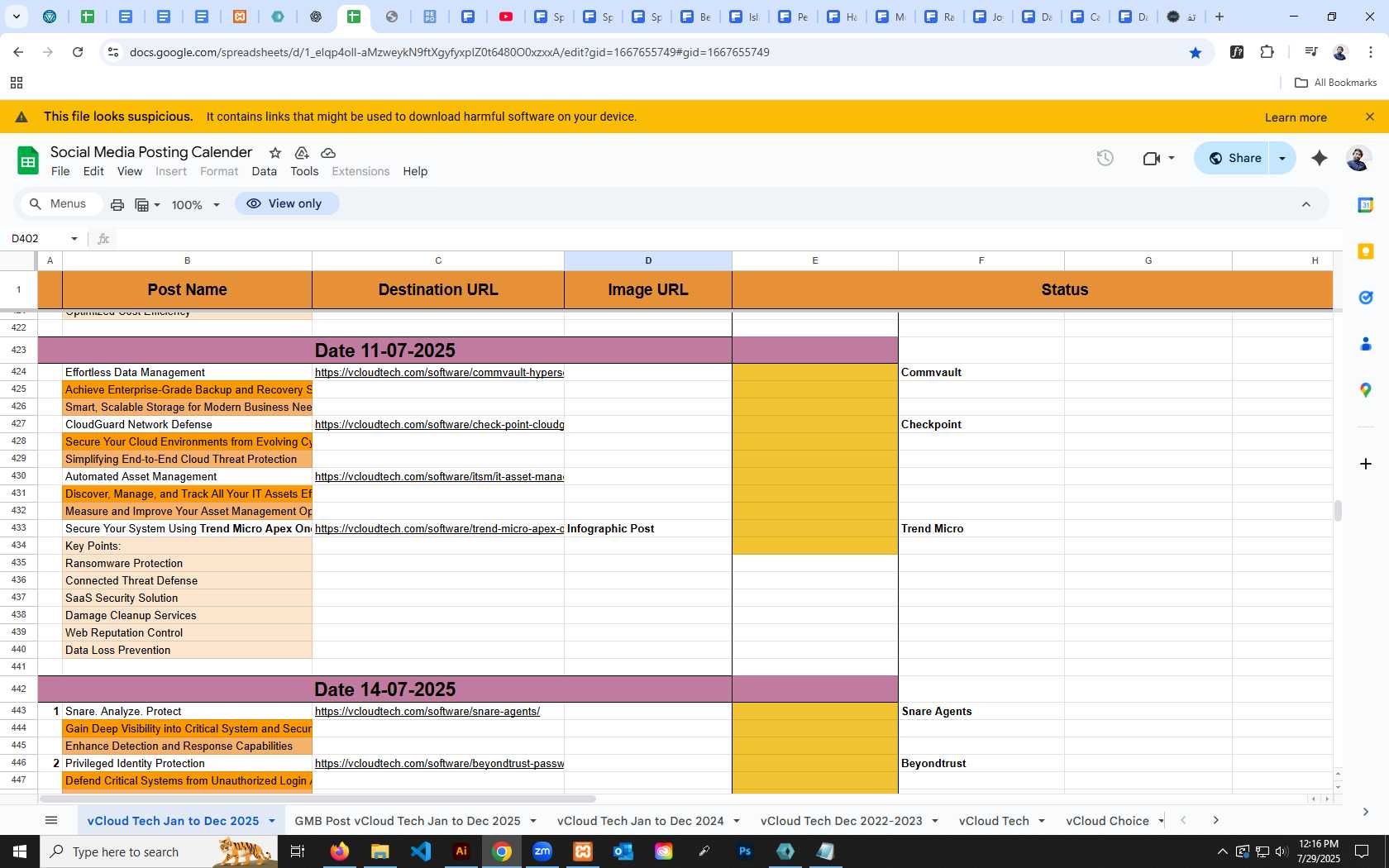This screenshot has height=868, width=1389.
Task: Open Outlook from the taskbar
Action: [x=623, y=851]
